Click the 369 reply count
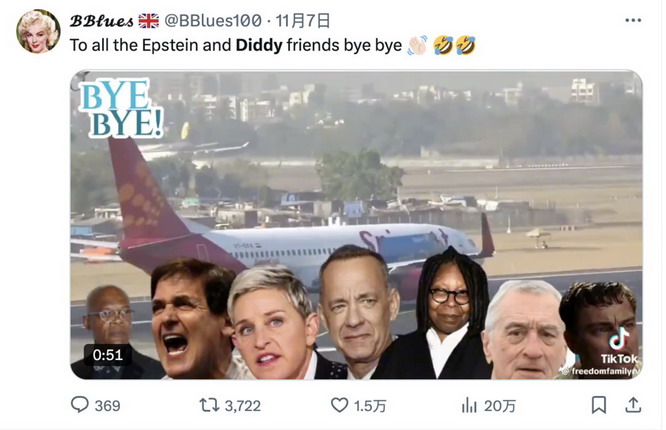The image size is (666, 430). pos(107,405)
